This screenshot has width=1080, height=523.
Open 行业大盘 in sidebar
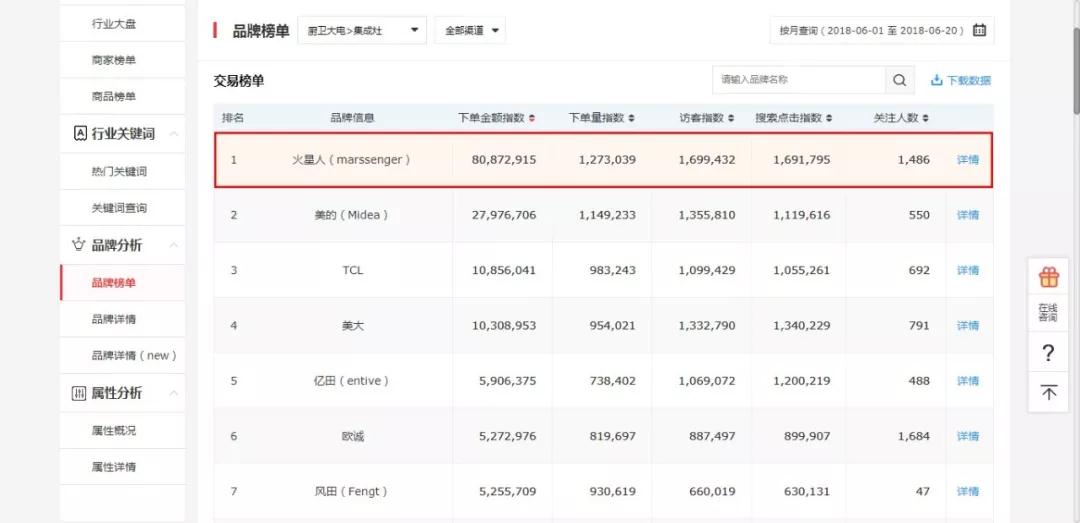click(x=114, y=23)
